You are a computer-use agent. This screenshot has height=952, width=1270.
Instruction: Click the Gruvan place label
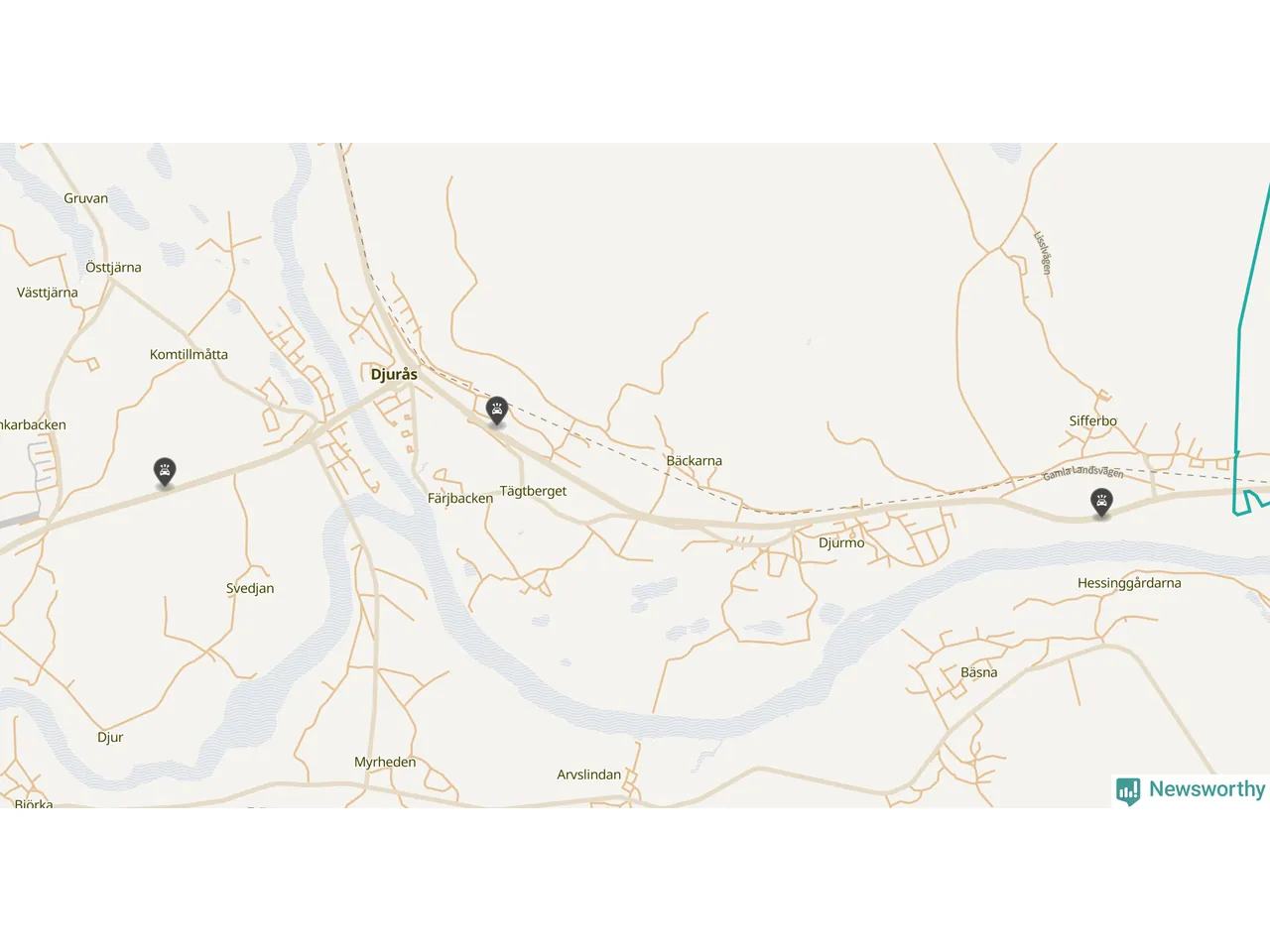[x=86, y=198]
